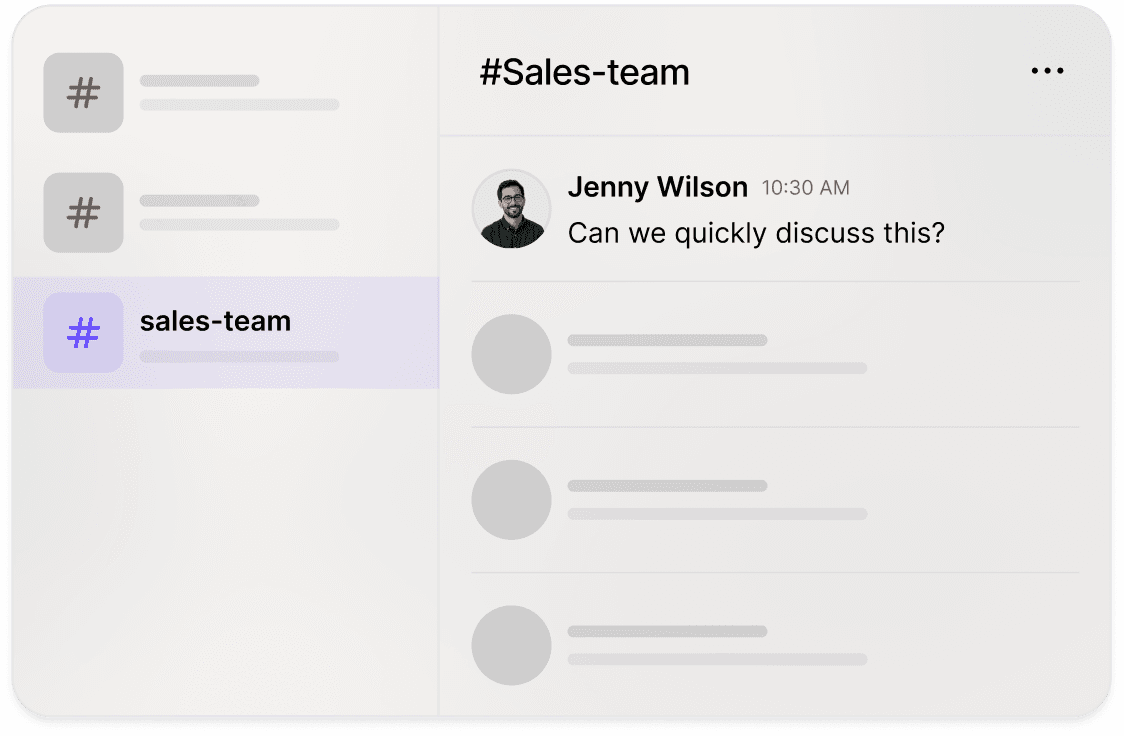
Task: Click the Jenny Wilson sender name
Action: click(x=657, y=187)
